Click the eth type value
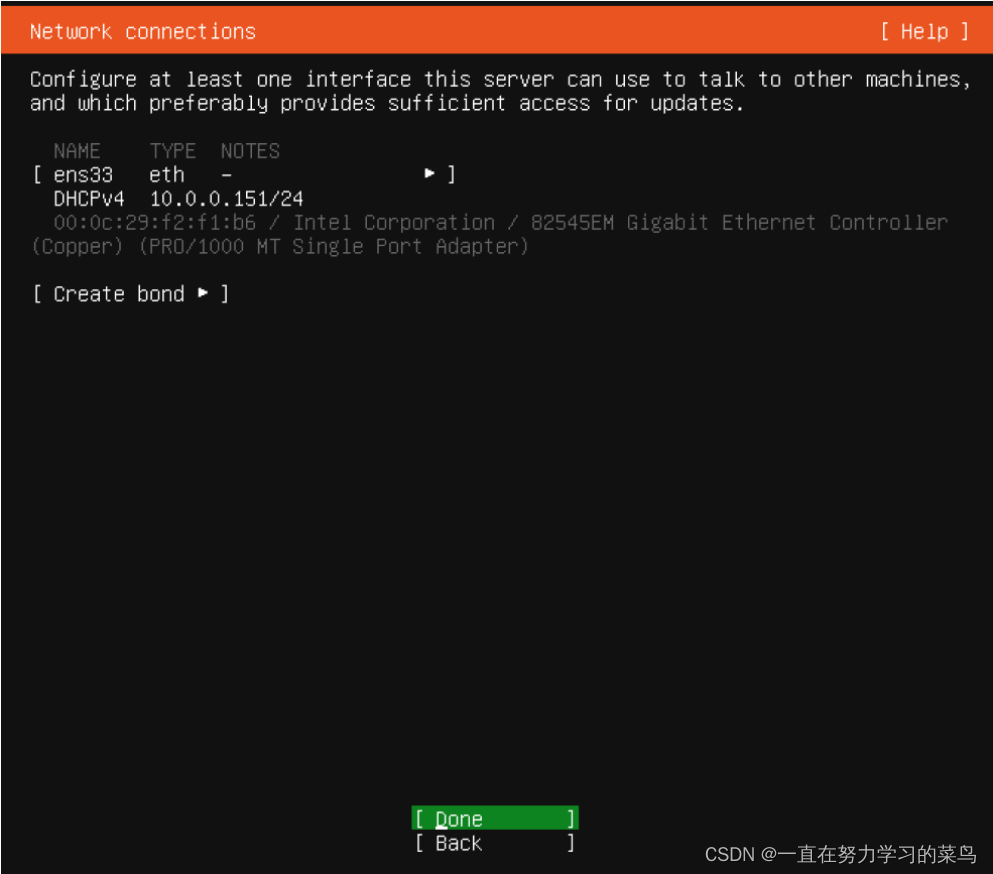 coord(167,174)
